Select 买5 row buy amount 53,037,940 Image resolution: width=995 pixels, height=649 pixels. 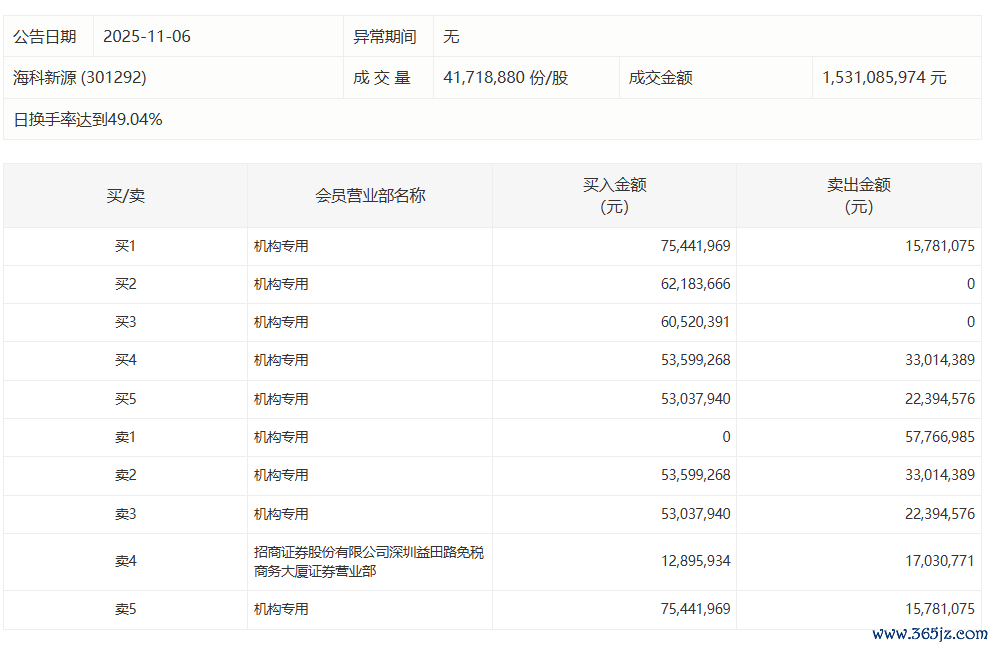click(x=695, y=399)
